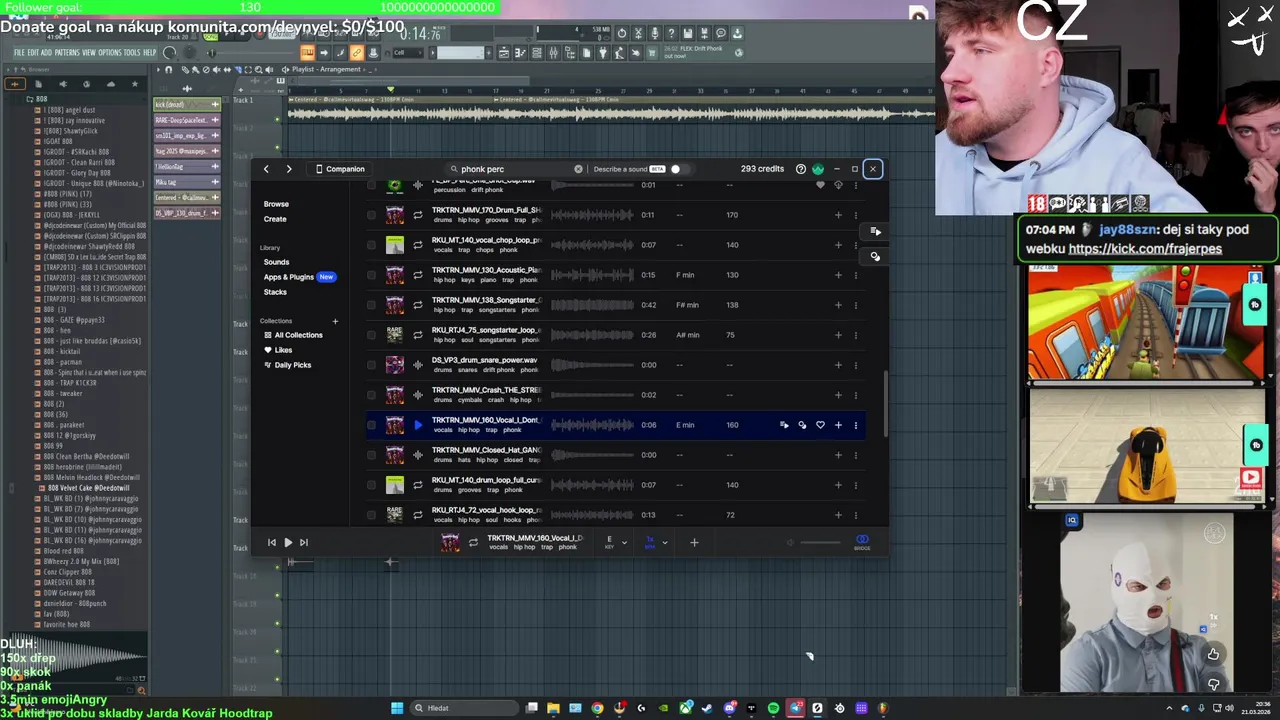The height and width of the screenshot is (720, 1280).
Task: Check the TRKTRN_MMV_Crash row checkbox
Action: point(372,395)
